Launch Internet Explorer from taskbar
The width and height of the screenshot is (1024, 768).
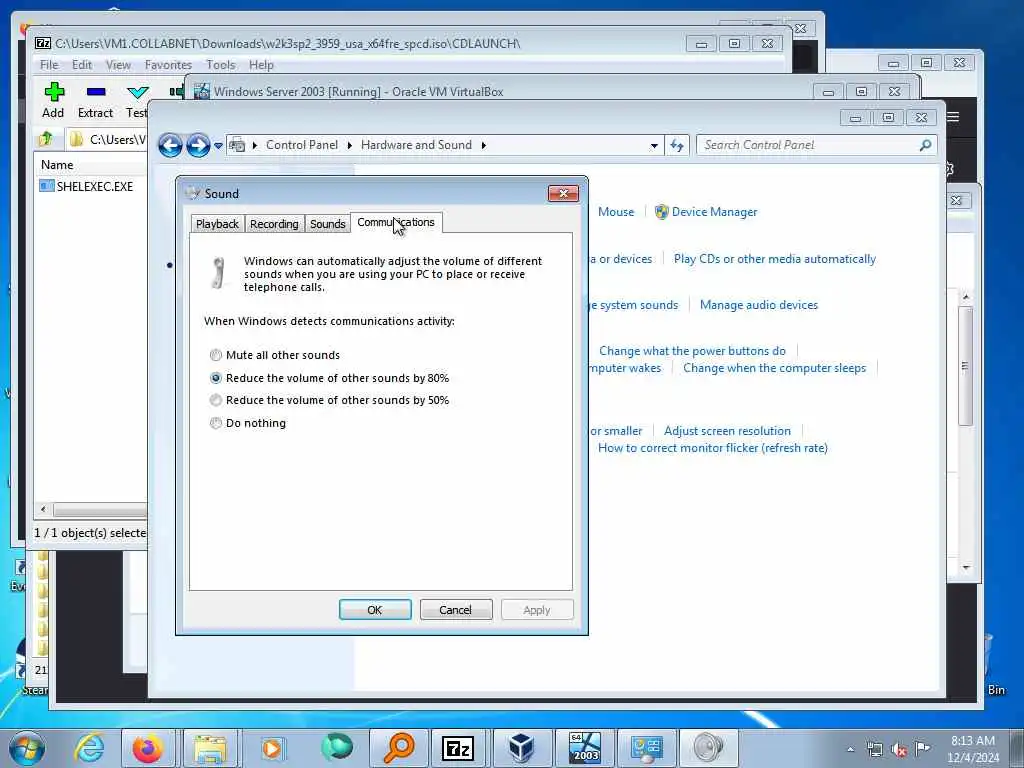[89, 748]
